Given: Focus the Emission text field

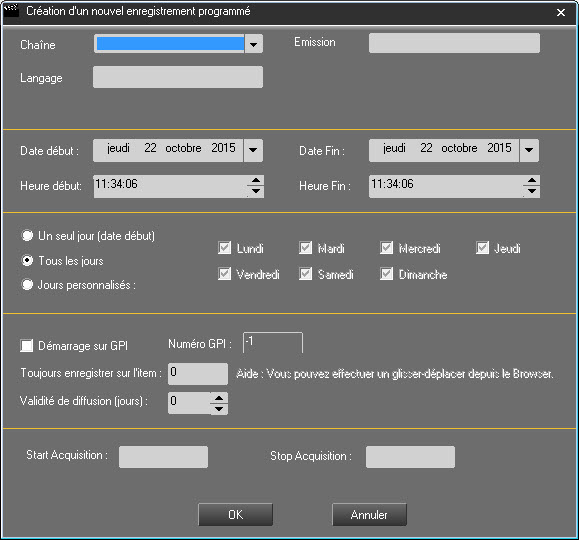Looking at the screenshot, I should coord(454,43).
